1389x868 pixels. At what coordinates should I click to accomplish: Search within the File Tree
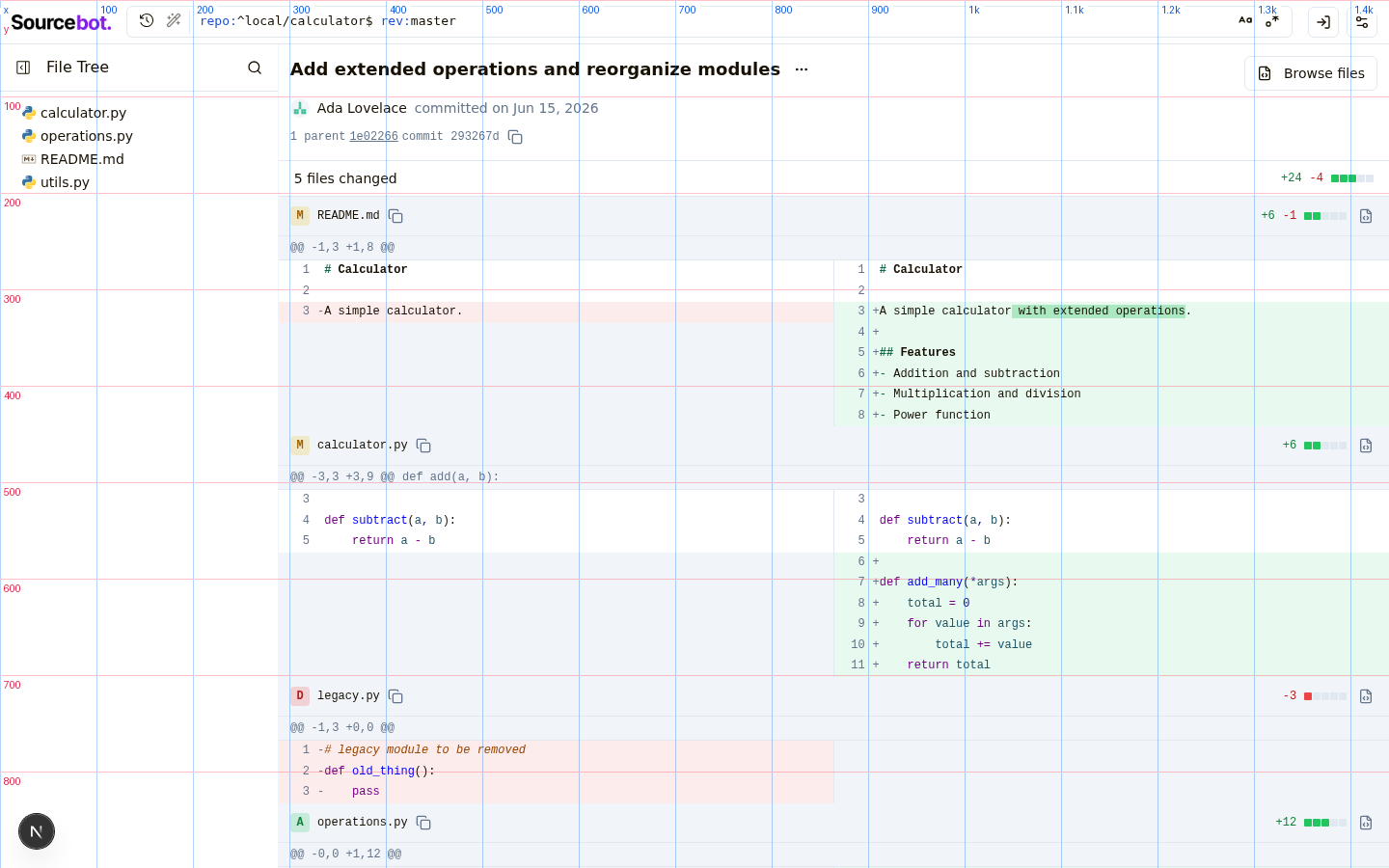click(x=255, y=68)
